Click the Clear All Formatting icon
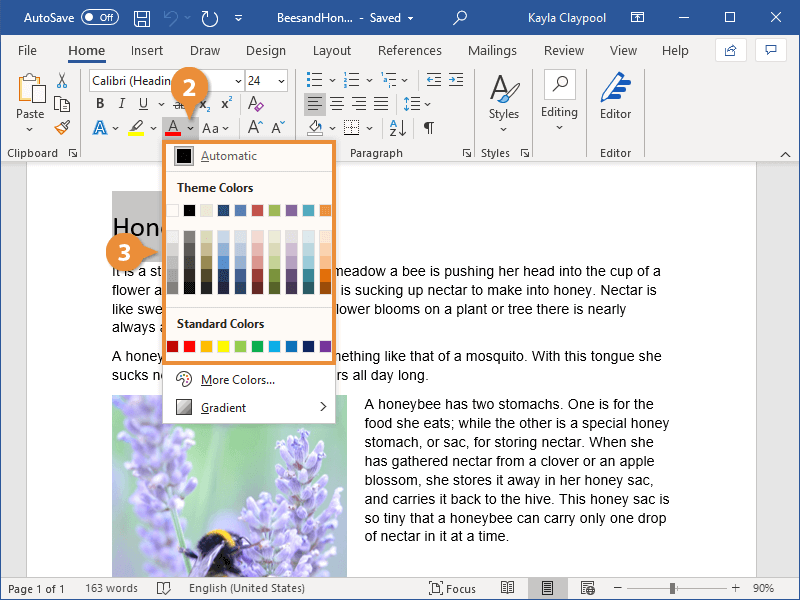The image size is (800, 600). 255,104
